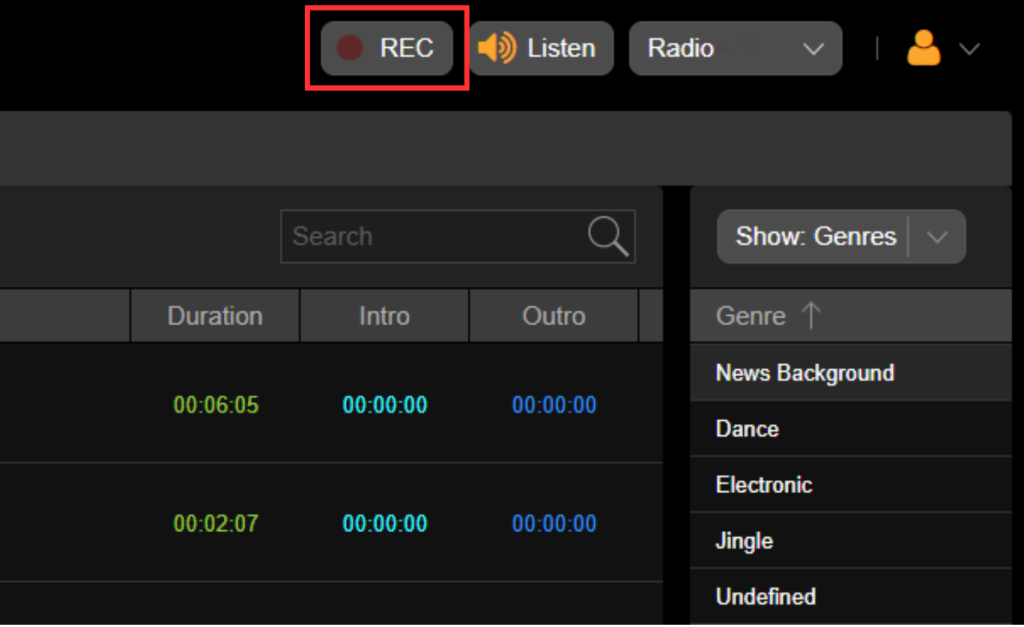
Task: Expand the user account chevron
Action: (x=969, y=49)
